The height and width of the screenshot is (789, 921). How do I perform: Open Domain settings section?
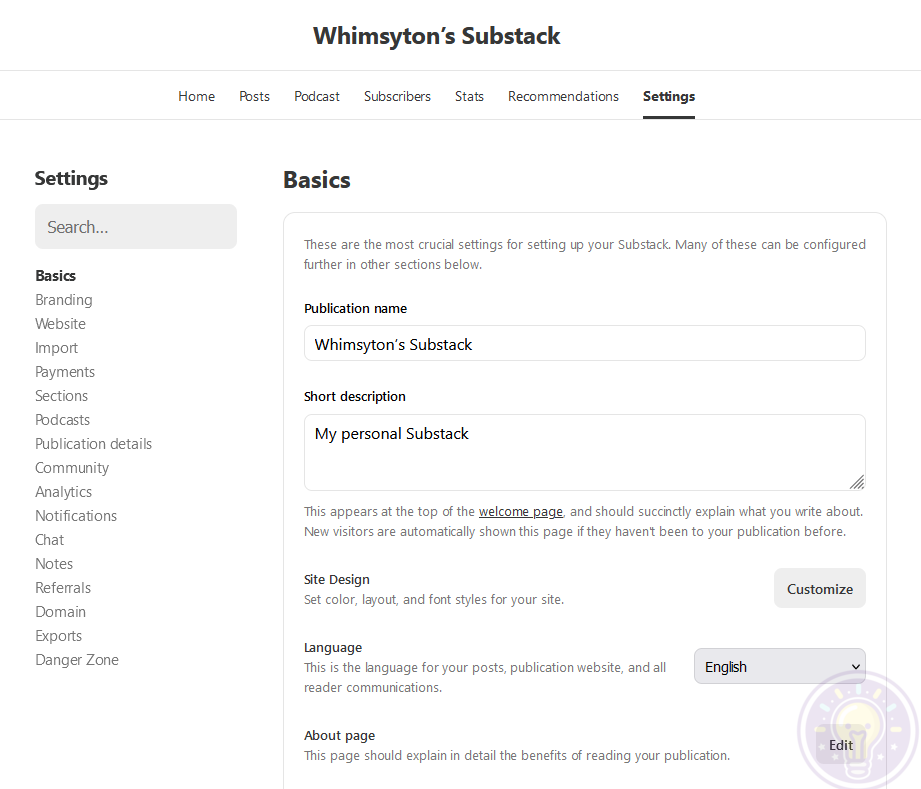coord(60,612)
